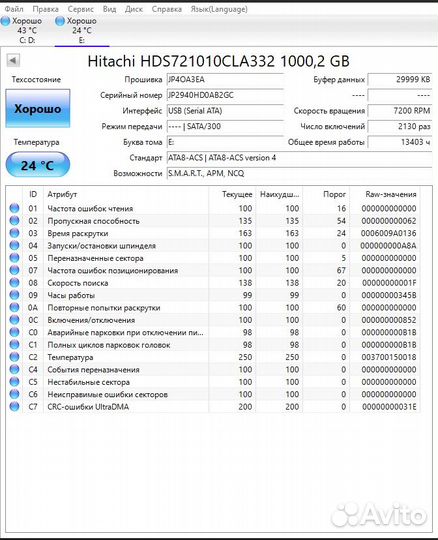Click status icon for attribute 01
Screen dimensions: 438x540
pos(14,208)
